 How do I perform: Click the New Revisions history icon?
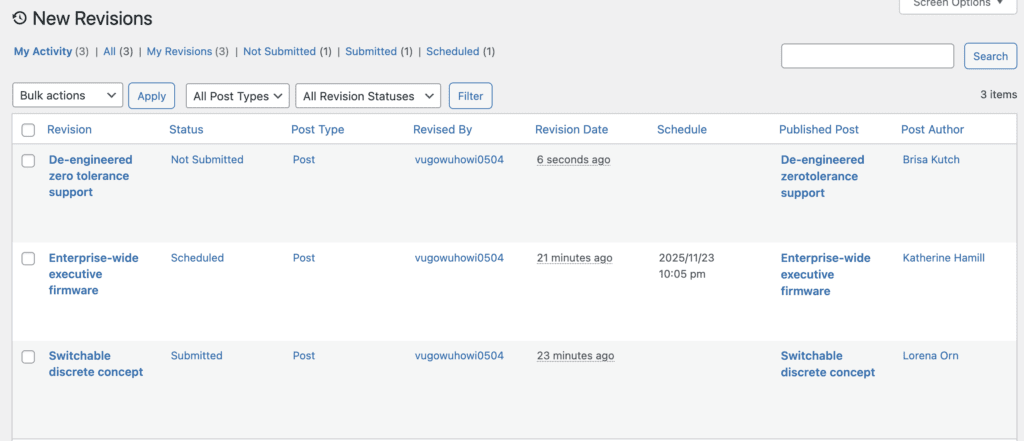19,18
